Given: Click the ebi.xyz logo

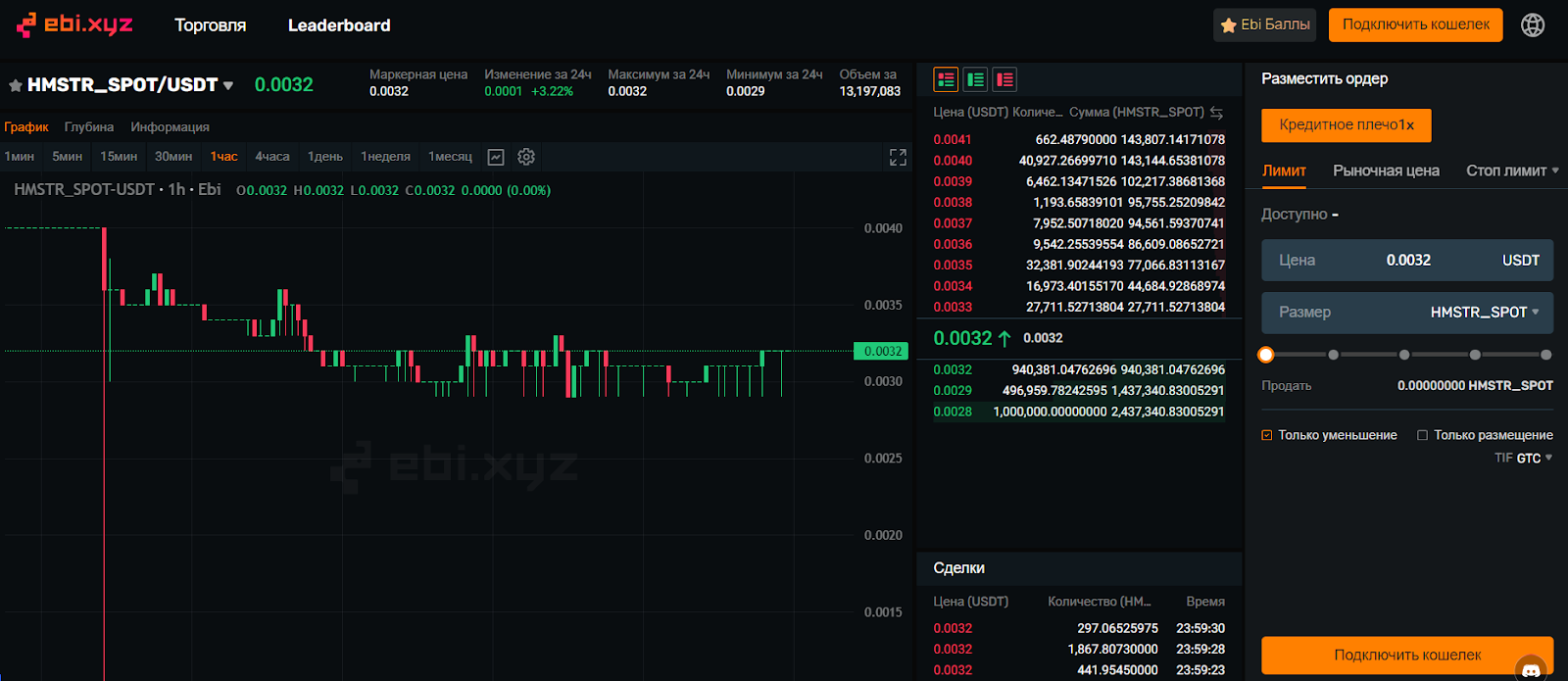Looking at the screenshot, I should tap(74, 24).
